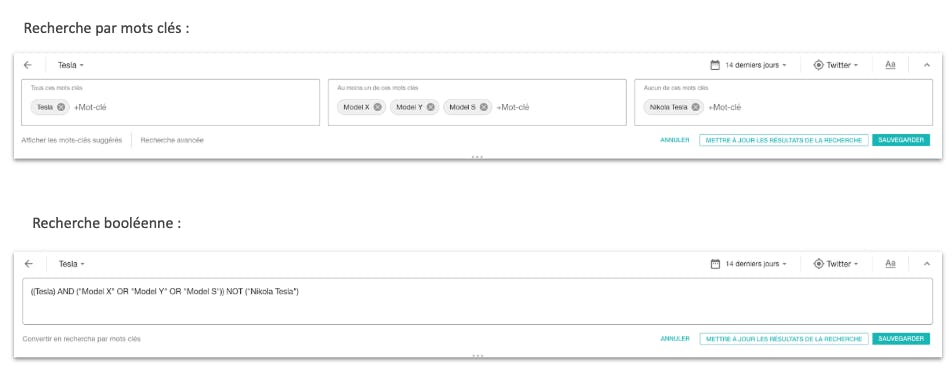The height and width of the screenshot is (381, 952).
Task: Click Afficher les mots-clés suggérés link
Action: click(x=72, y=140)
